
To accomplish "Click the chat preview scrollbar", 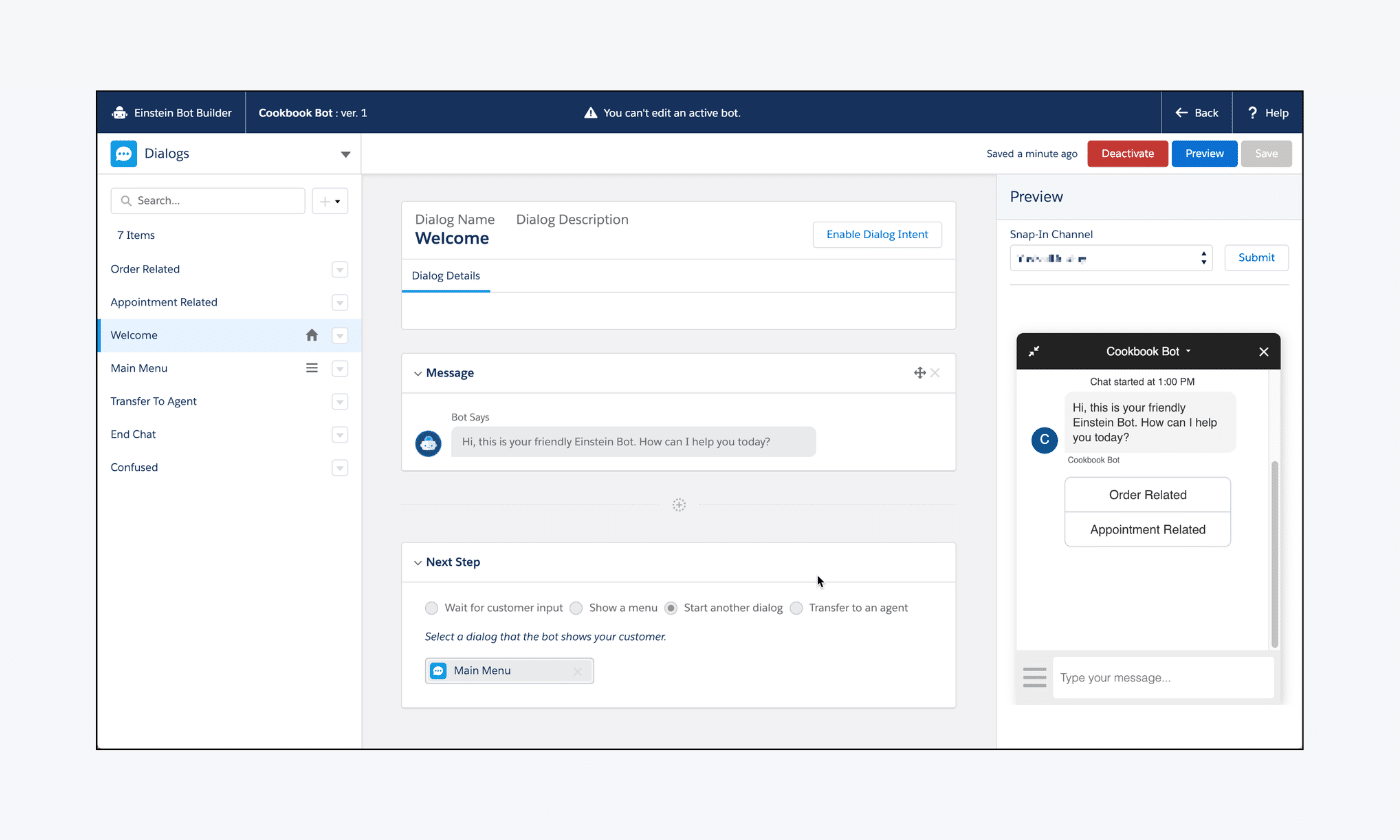I will click(1275, 554).
